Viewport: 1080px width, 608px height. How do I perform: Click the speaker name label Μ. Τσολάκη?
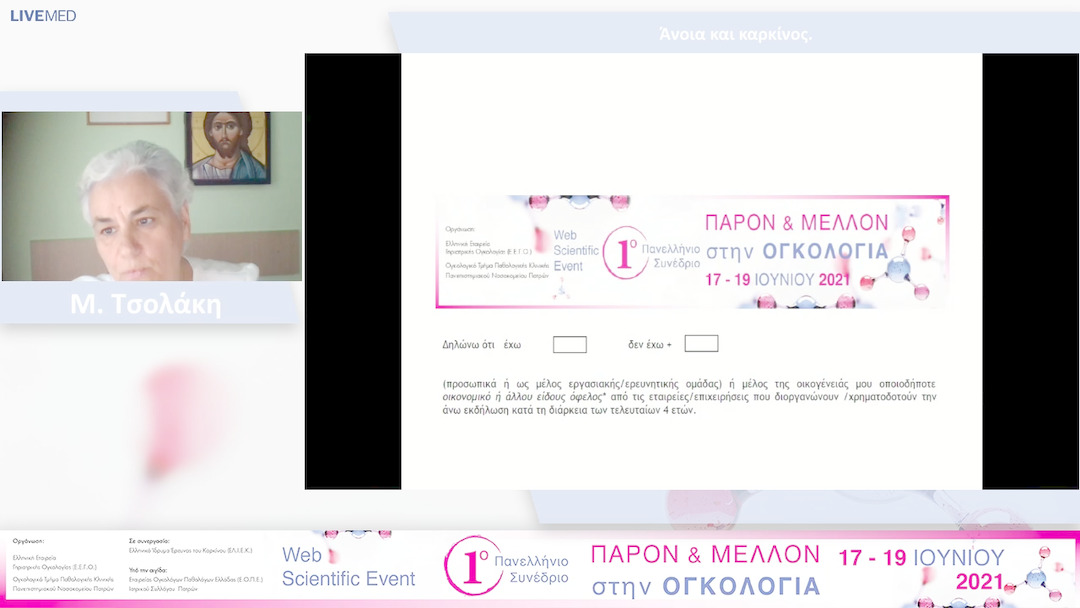click(146, 304)
